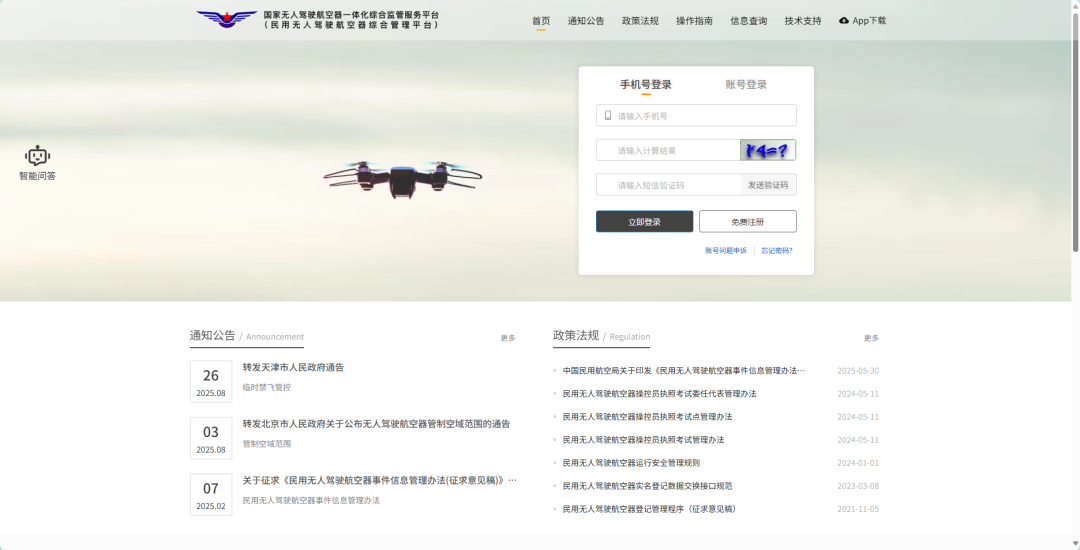Open the 账号问题申诉 link
Viewport: 1080px width, 550px height.
tap(725, 251)
